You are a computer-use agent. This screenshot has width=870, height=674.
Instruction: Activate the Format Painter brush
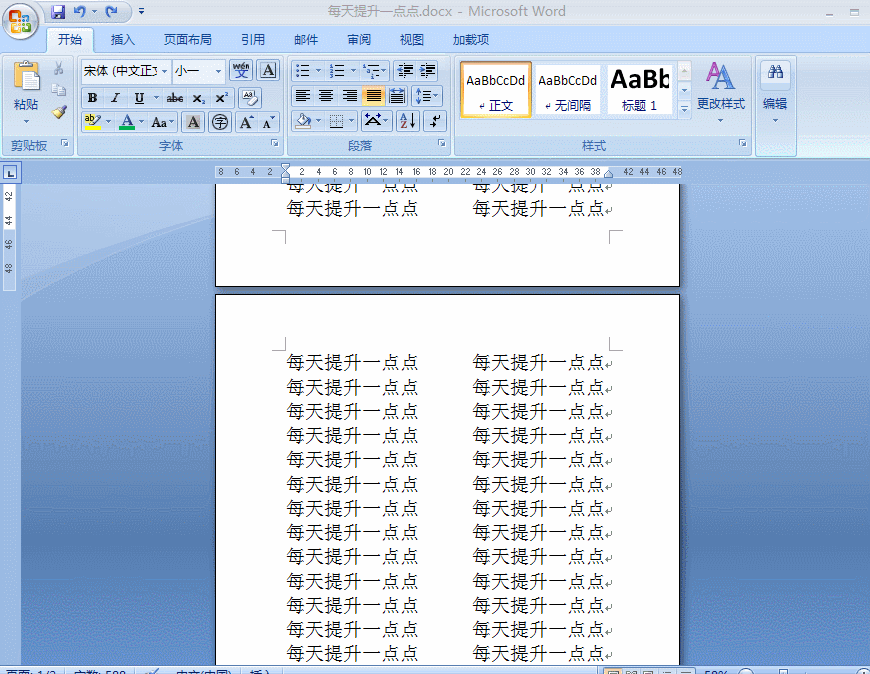59,112
